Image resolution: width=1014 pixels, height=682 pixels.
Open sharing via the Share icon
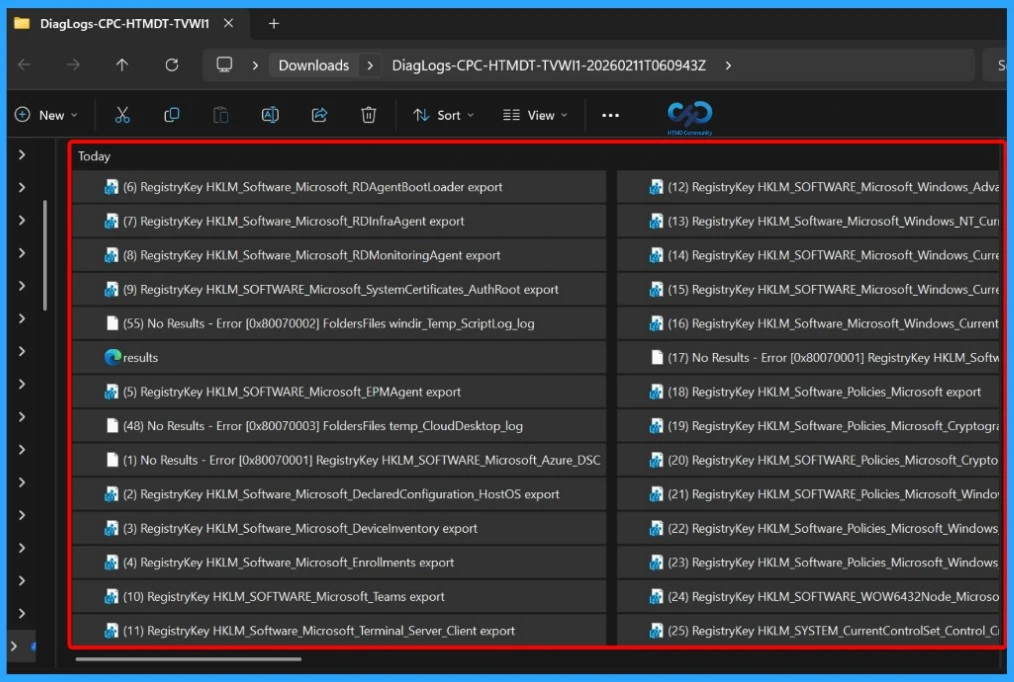click(x=318, y=114)
